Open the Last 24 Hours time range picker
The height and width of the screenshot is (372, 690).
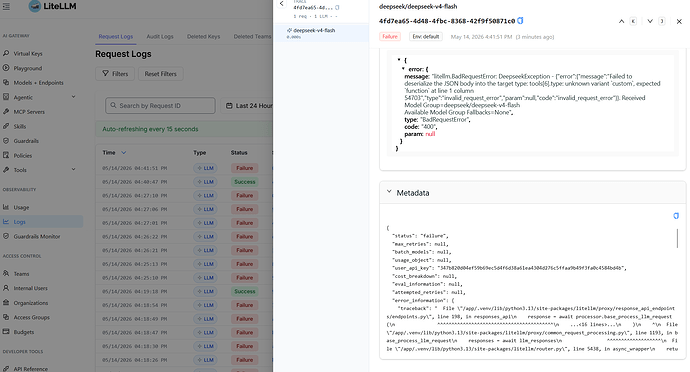249,106
